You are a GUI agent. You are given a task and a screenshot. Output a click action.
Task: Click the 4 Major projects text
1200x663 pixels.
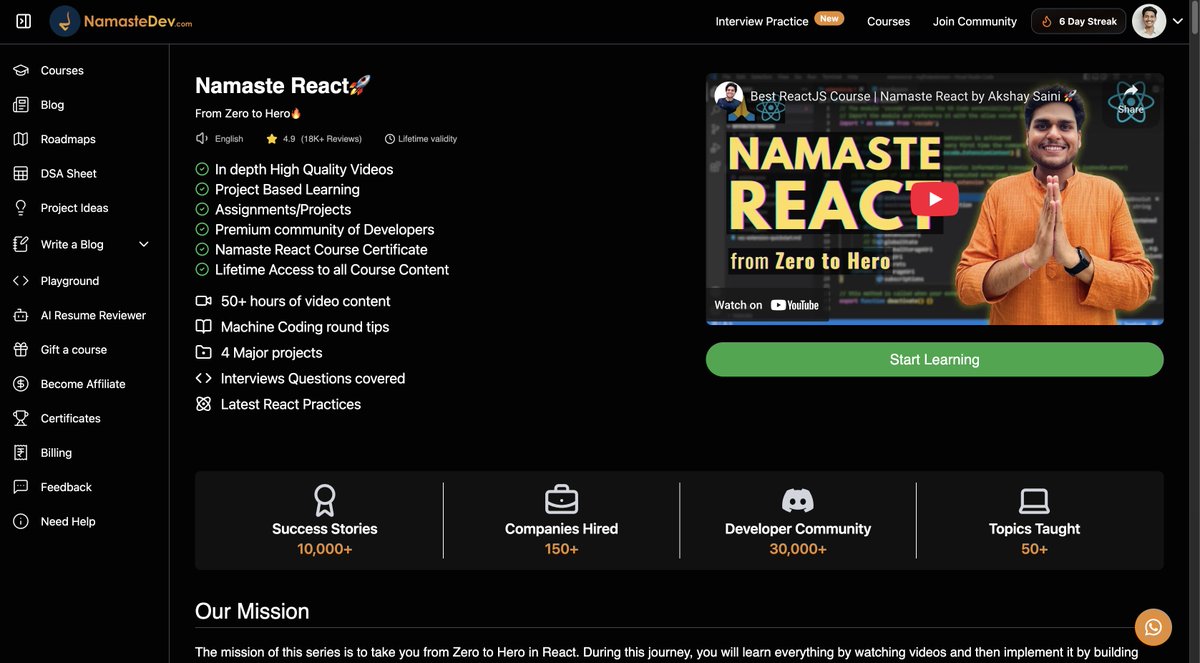(271, 353)
